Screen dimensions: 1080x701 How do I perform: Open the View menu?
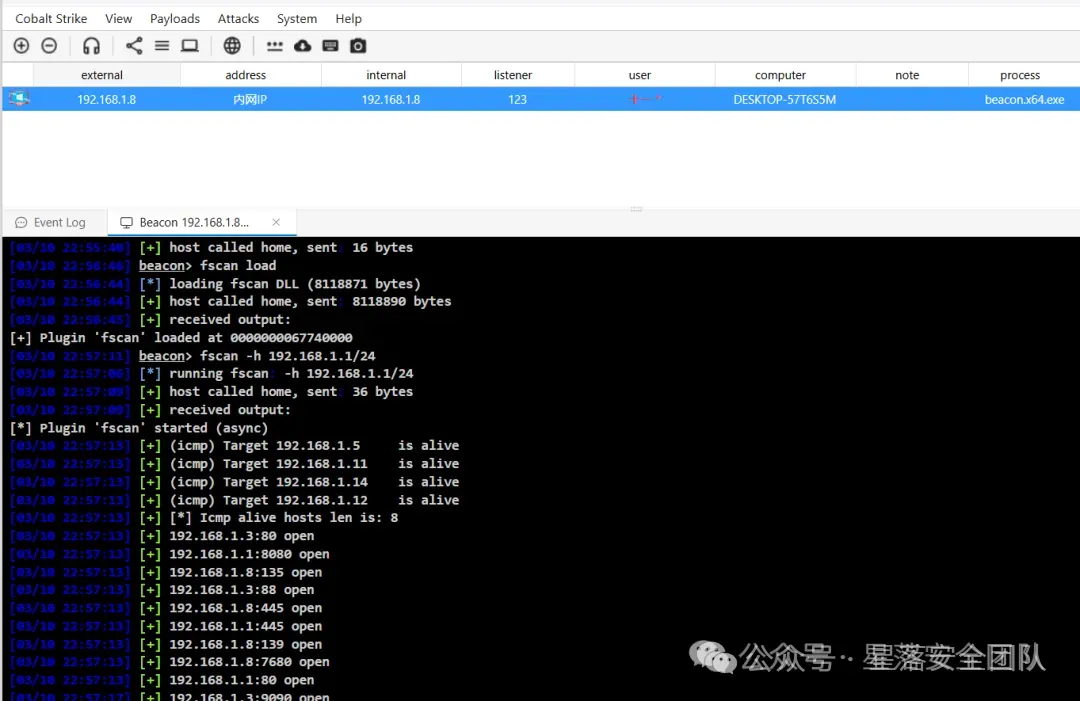pos(118,19)
